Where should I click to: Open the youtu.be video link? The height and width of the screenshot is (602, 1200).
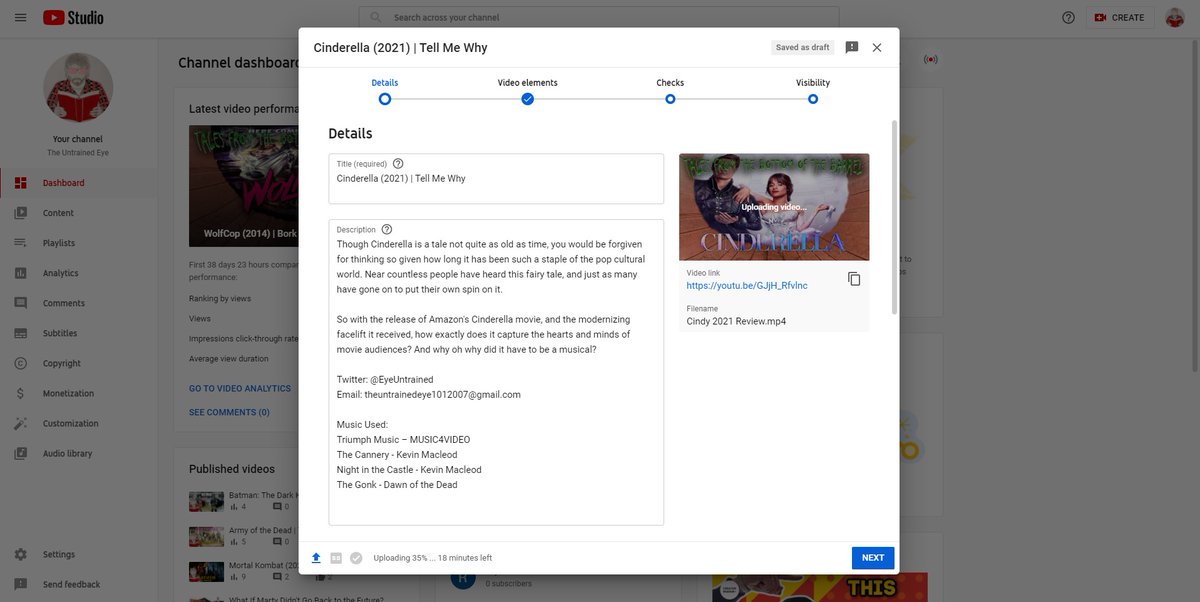point(747,286)
